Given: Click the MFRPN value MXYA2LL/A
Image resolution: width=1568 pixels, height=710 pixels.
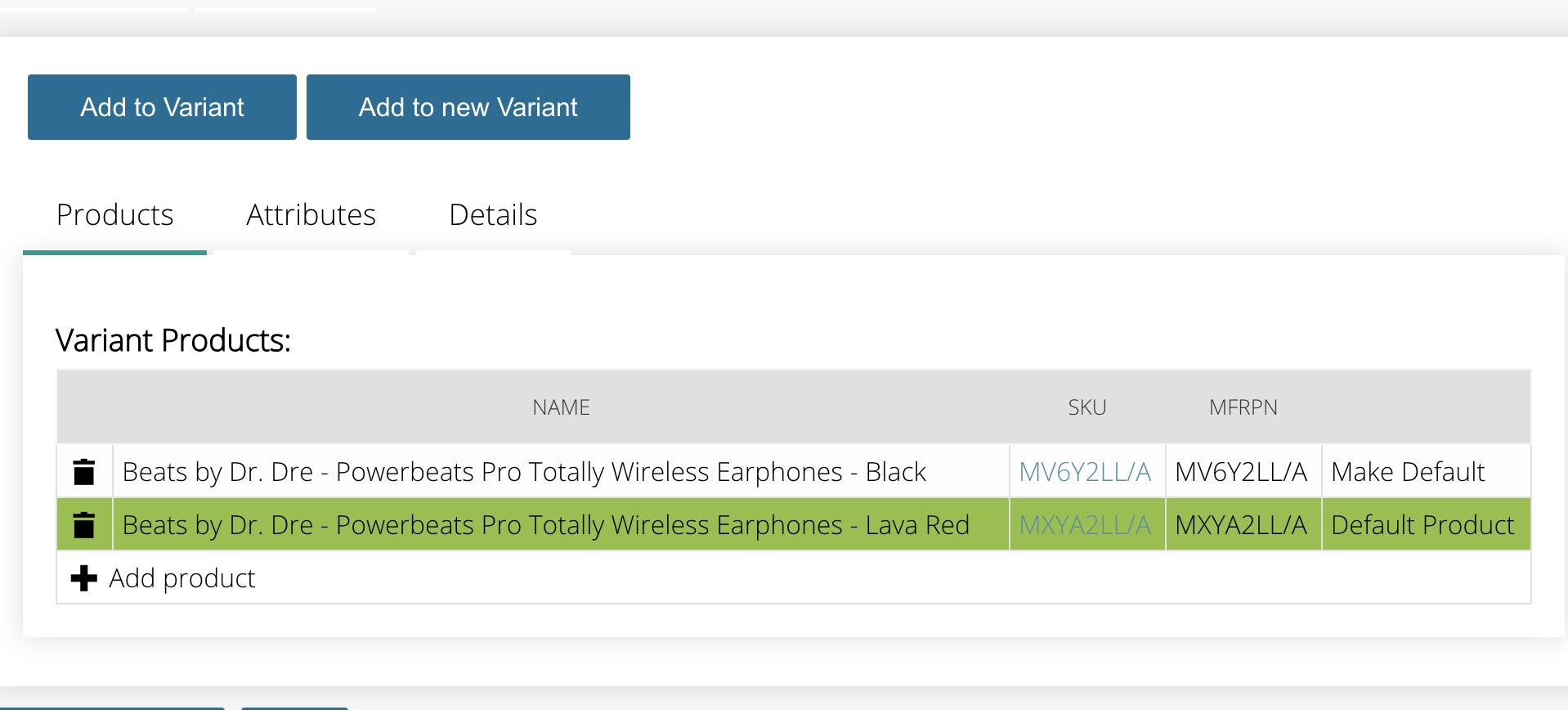Looking at the screenshot, I should [1241, 525].
